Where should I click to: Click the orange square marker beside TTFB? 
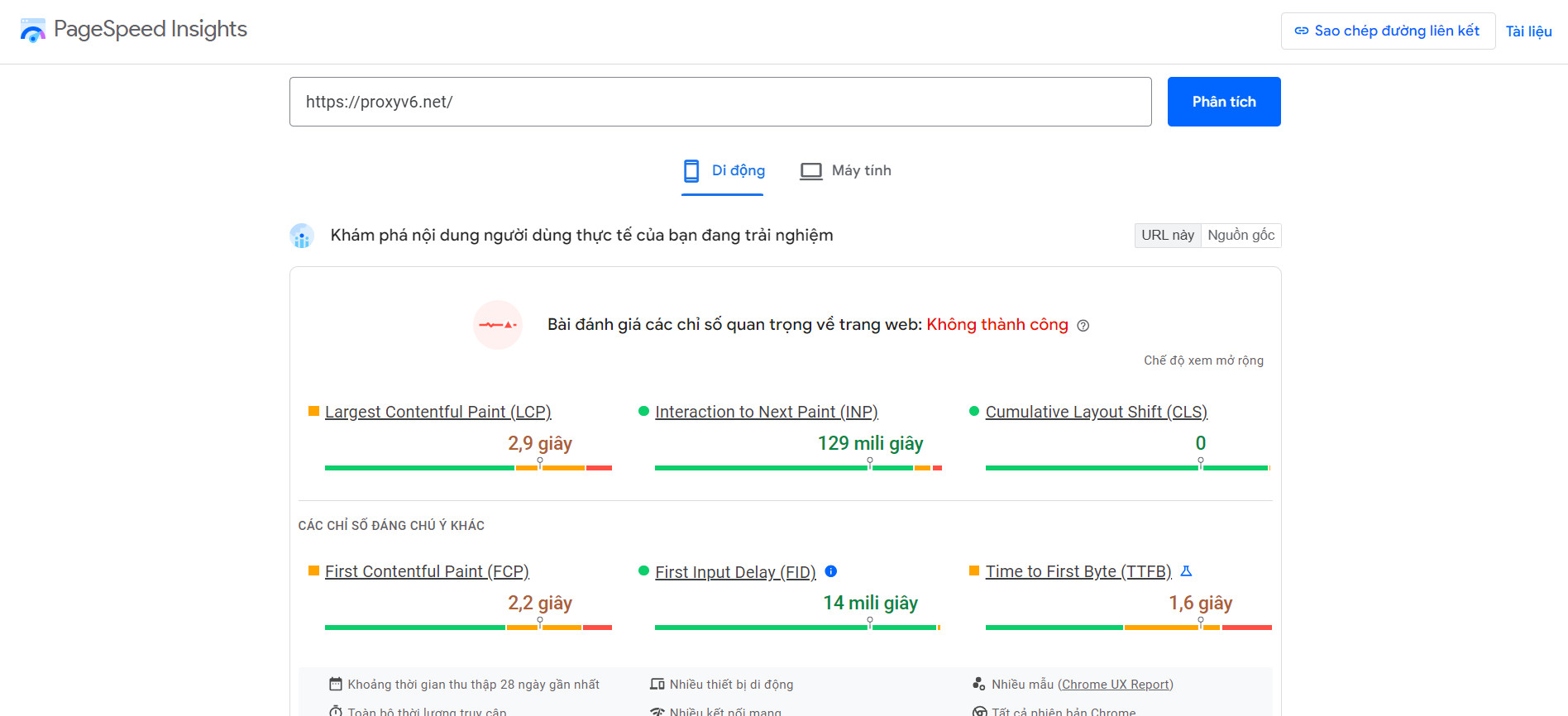[974, 570]
